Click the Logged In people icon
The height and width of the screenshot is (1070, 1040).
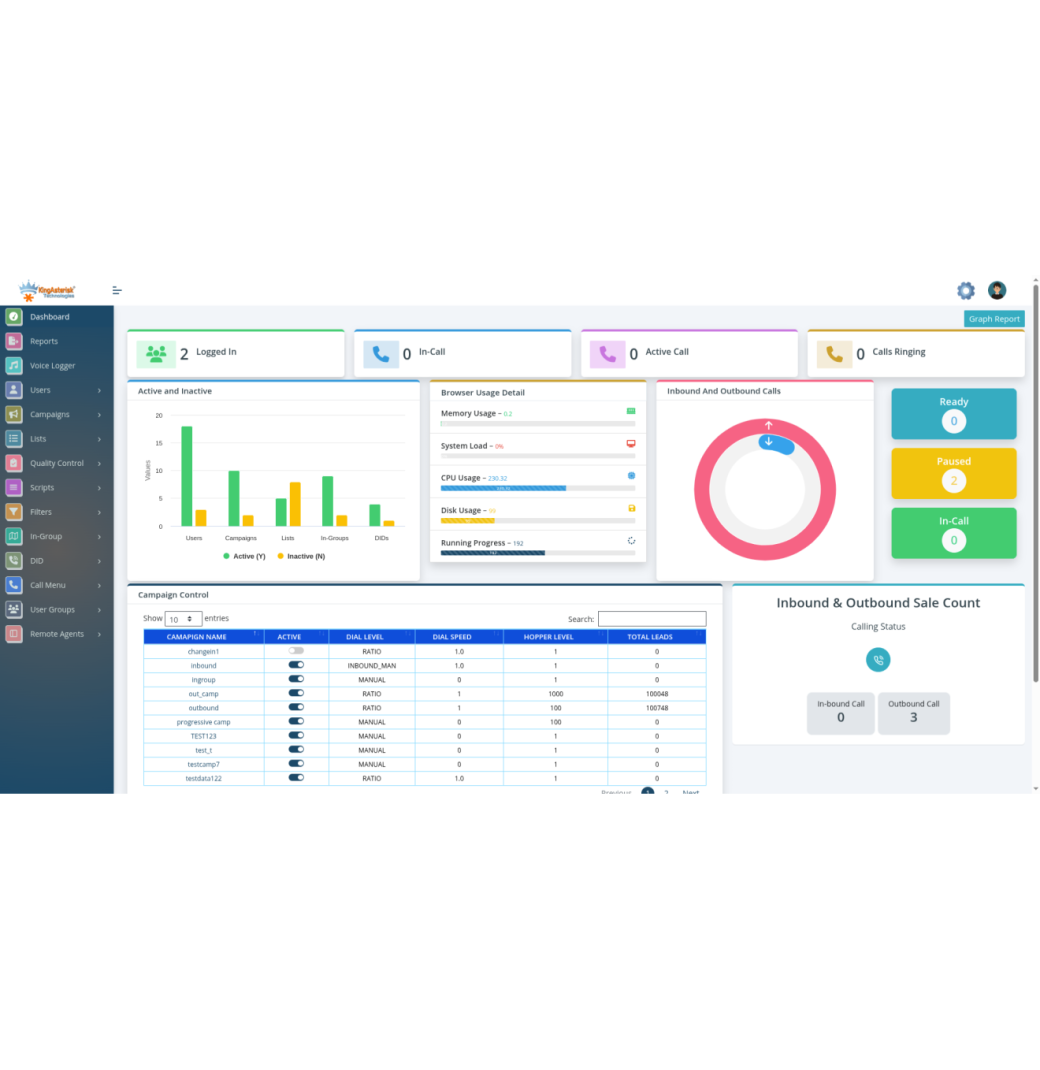(x=156, y=354)
